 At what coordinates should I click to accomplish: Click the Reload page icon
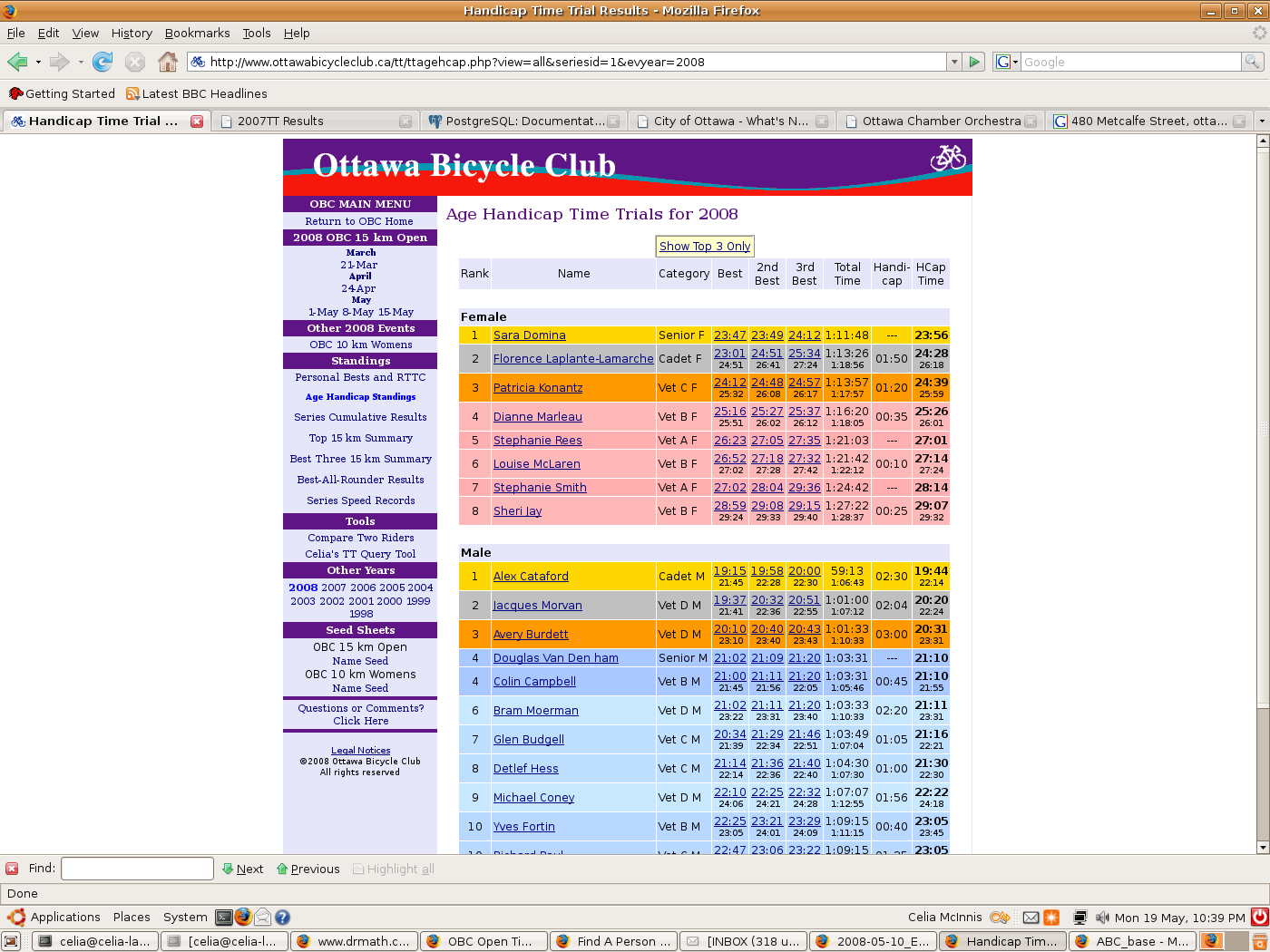pos(103,62)
